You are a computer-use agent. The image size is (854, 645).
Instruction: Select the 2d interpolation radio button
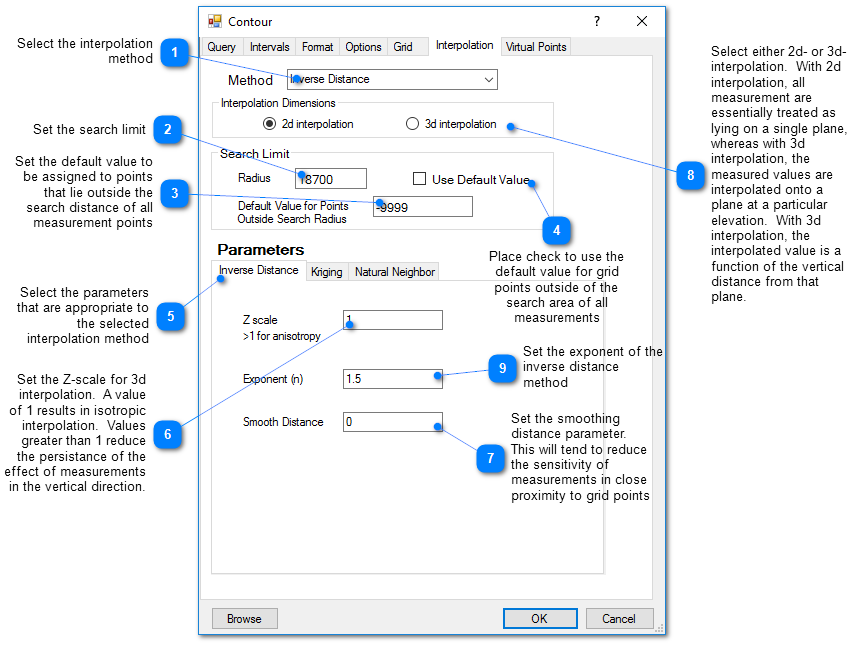pos(269,124)
